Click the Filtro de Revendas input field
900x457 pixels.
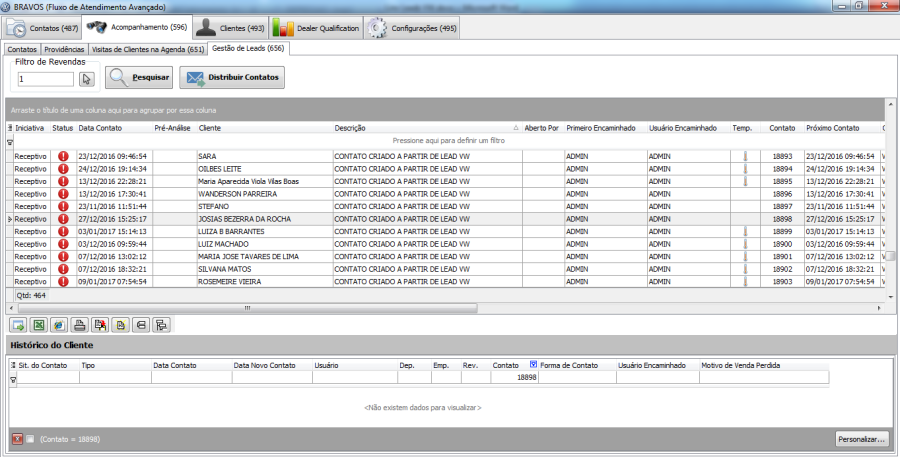(46, 79)
